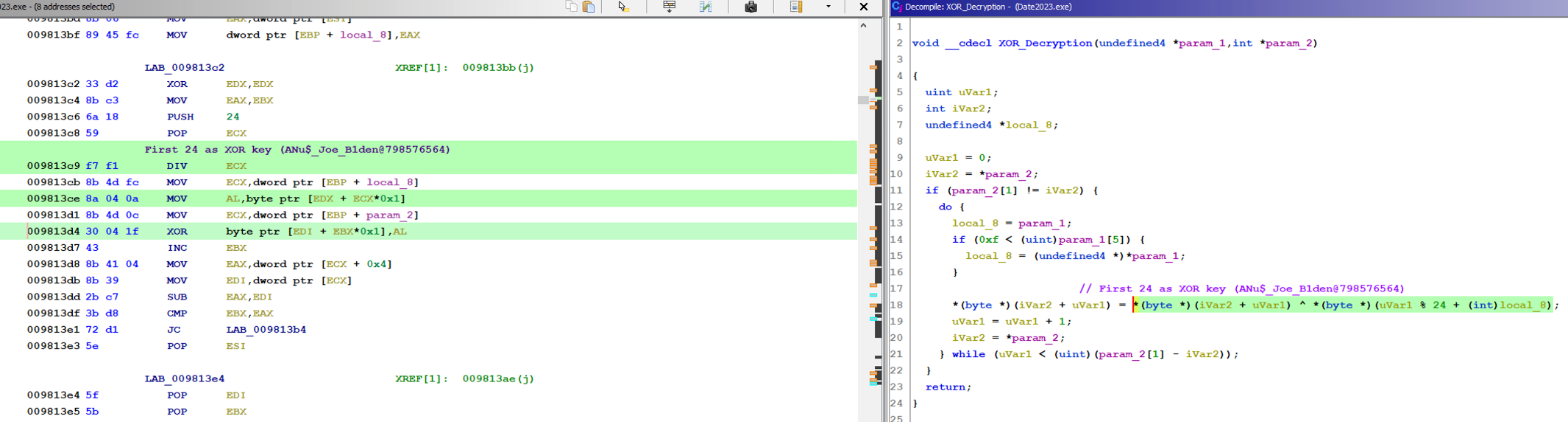
Task: Select the cursor selection tool icon
Action: tap(623, 7)
